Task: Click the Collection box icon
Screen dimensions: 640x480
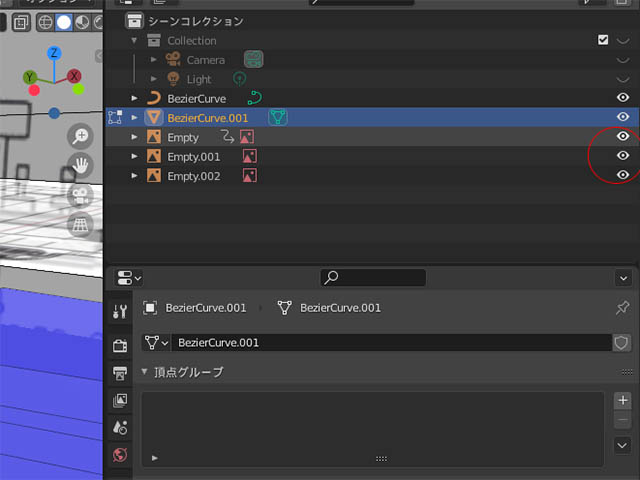Action: point(154,40)
